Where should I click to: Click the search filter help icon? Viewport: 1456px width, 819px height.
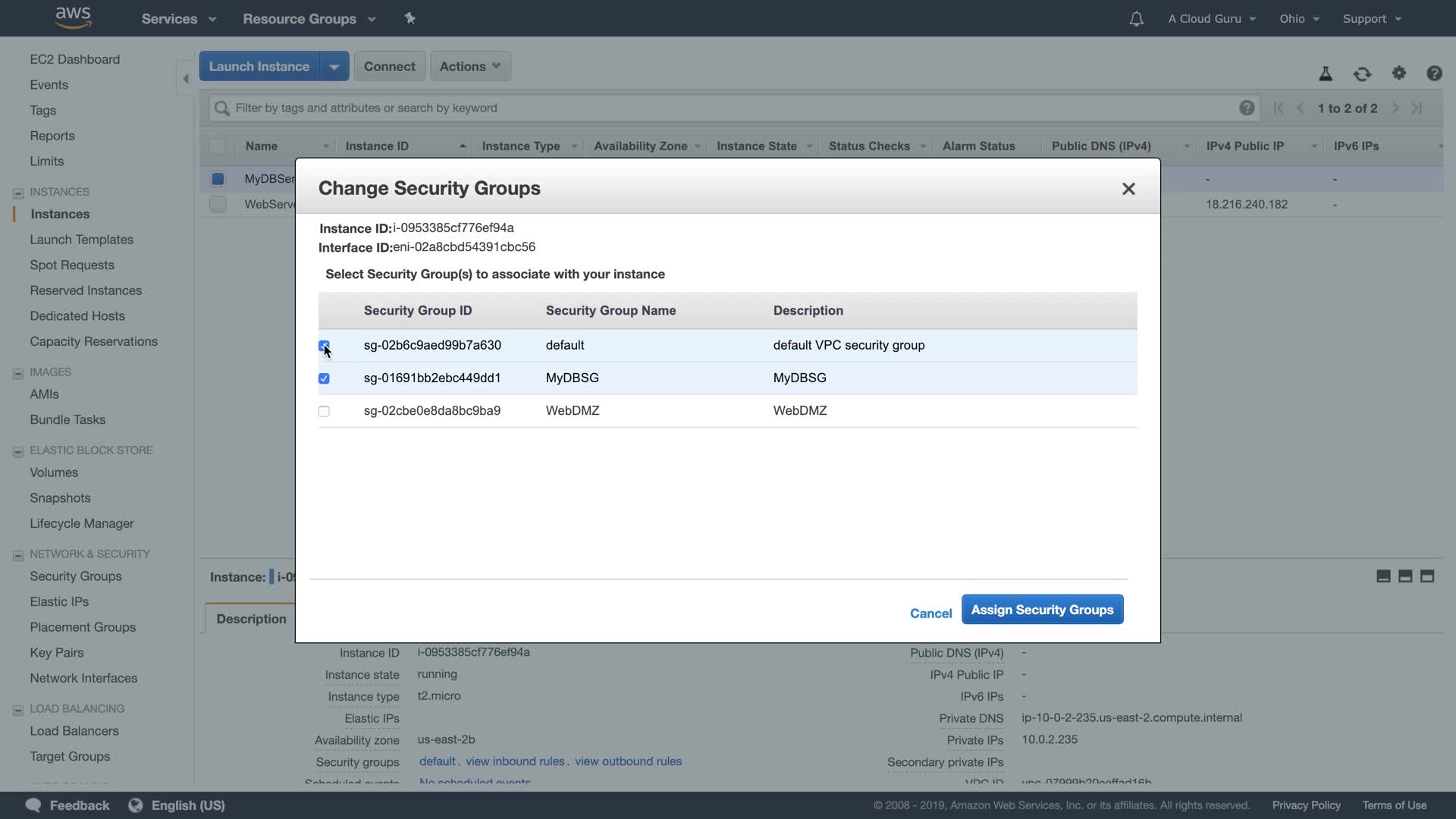point(1246,108)
